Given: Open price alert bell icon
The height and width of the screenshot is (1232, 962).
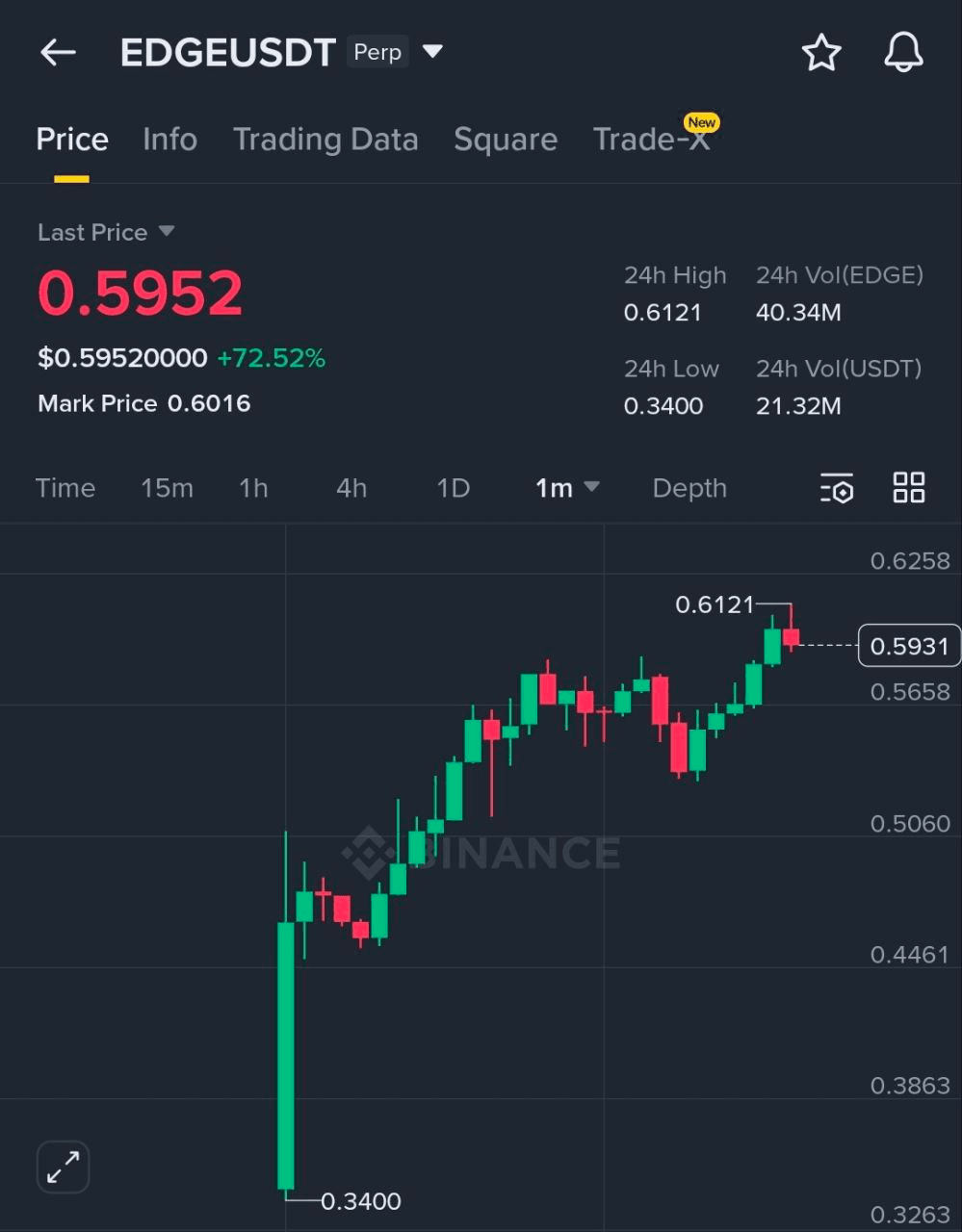Looking at the screenshot, I should coord(903,52).
